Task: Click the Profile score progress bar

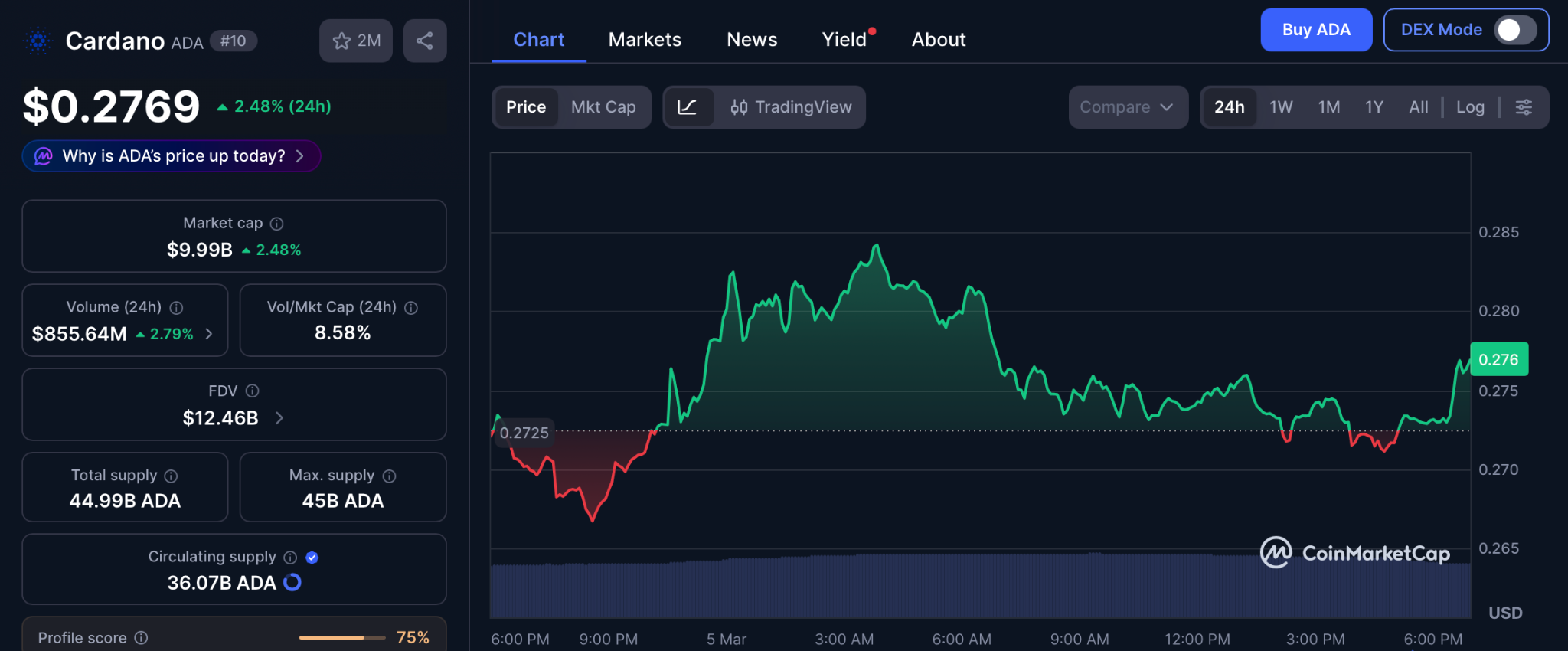Action: click(341, 637)
